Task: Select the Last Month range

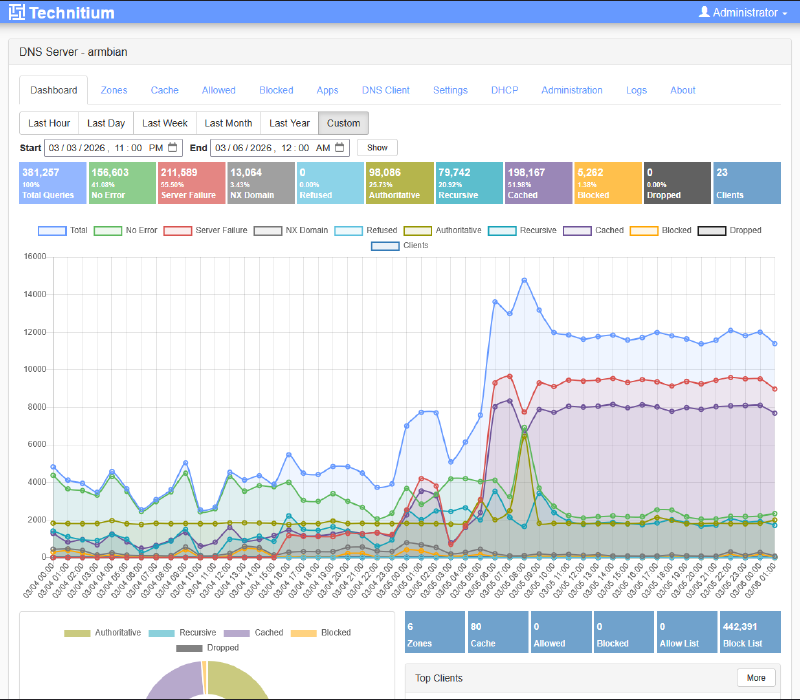Action: coord(228,123)
